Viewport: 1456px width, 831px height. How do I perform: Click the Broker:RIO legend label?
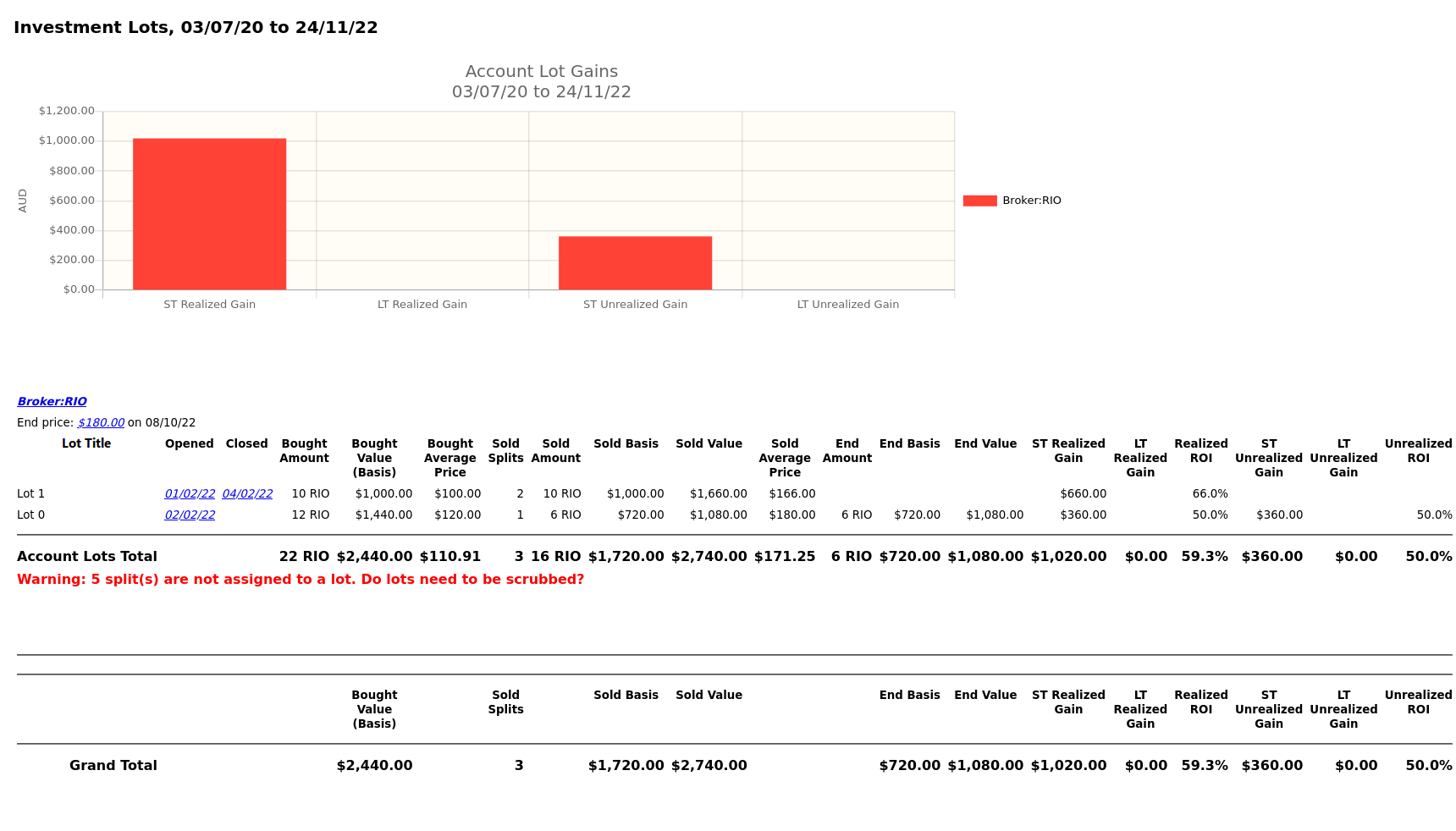pos(1031,201)
